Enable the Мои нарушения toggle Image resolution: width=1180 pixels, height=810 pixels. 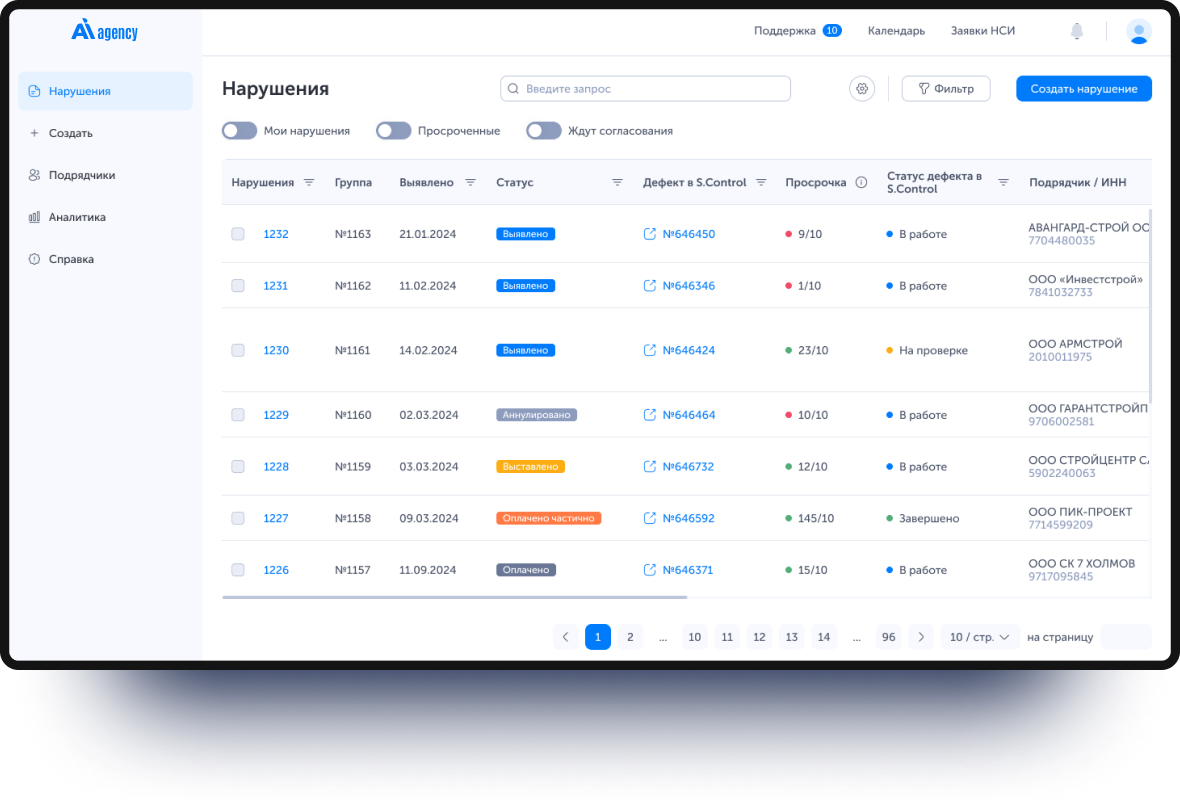pyautogui.click(x=240, y=131)
